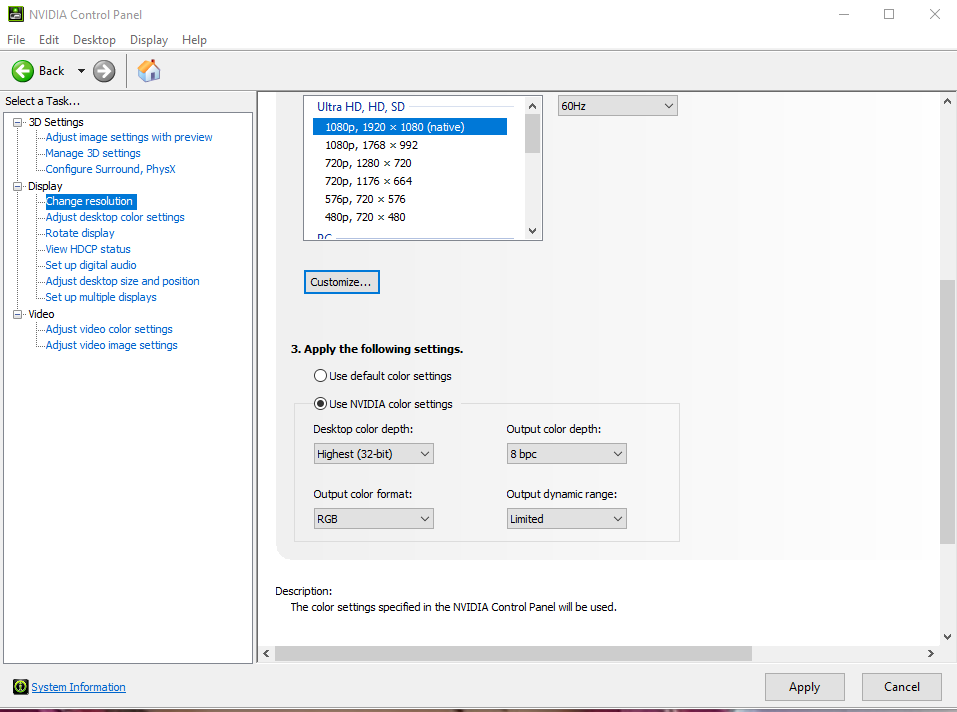This screenshot has height=712, width=957.
Task: Open Set up digital audio
Action: (91, 265)
